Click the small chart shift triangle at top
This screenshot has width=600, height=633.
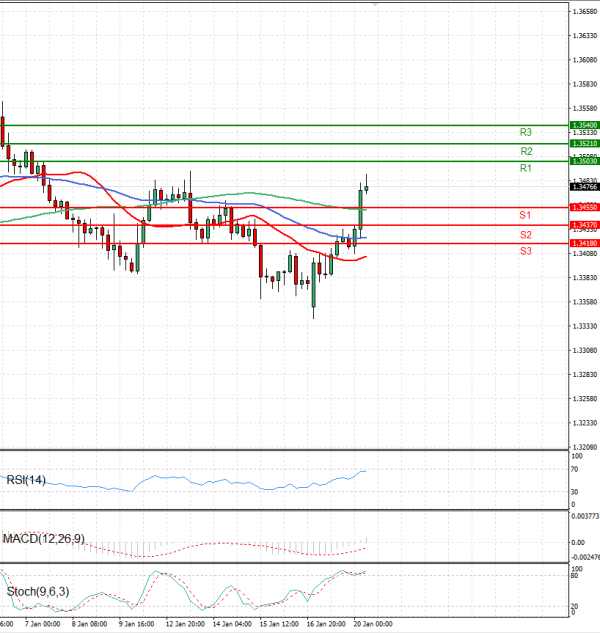pyautogui.click(x=375, y=4)
